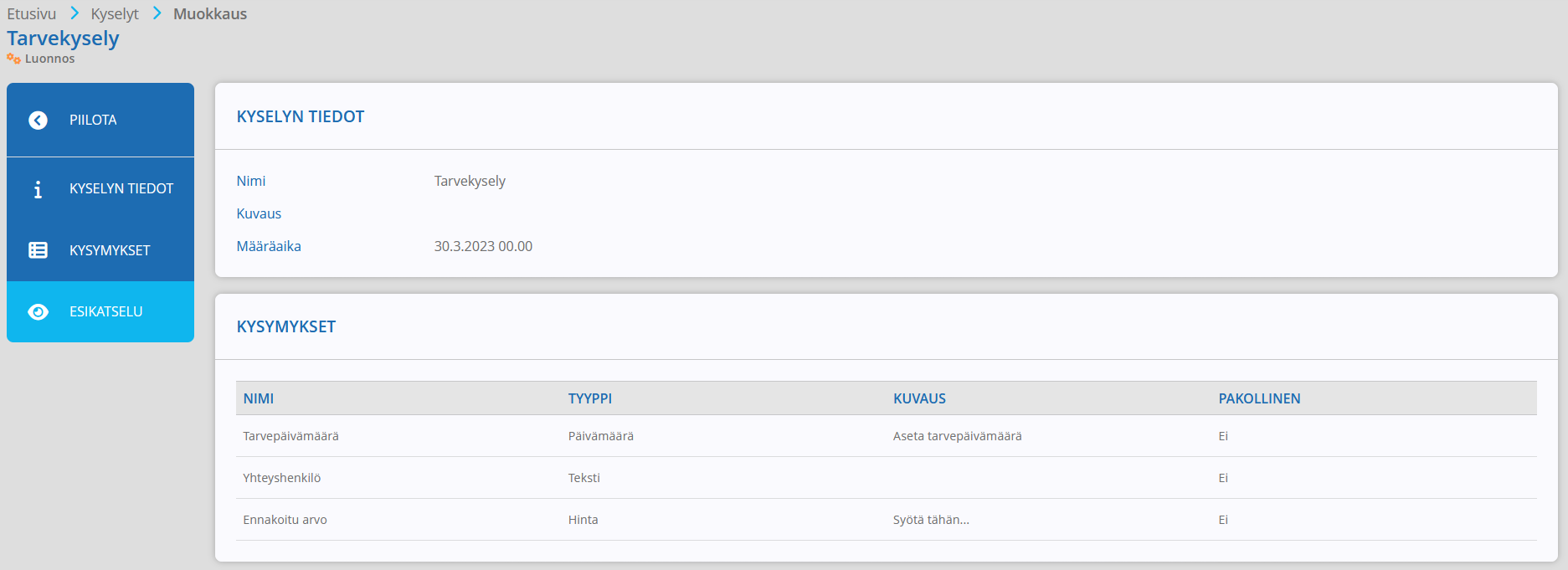Click the info icon beside KYSELYN TIEDOT
Image resolution: width=1568 pixels, height=570 pixels.
(38, 190)
